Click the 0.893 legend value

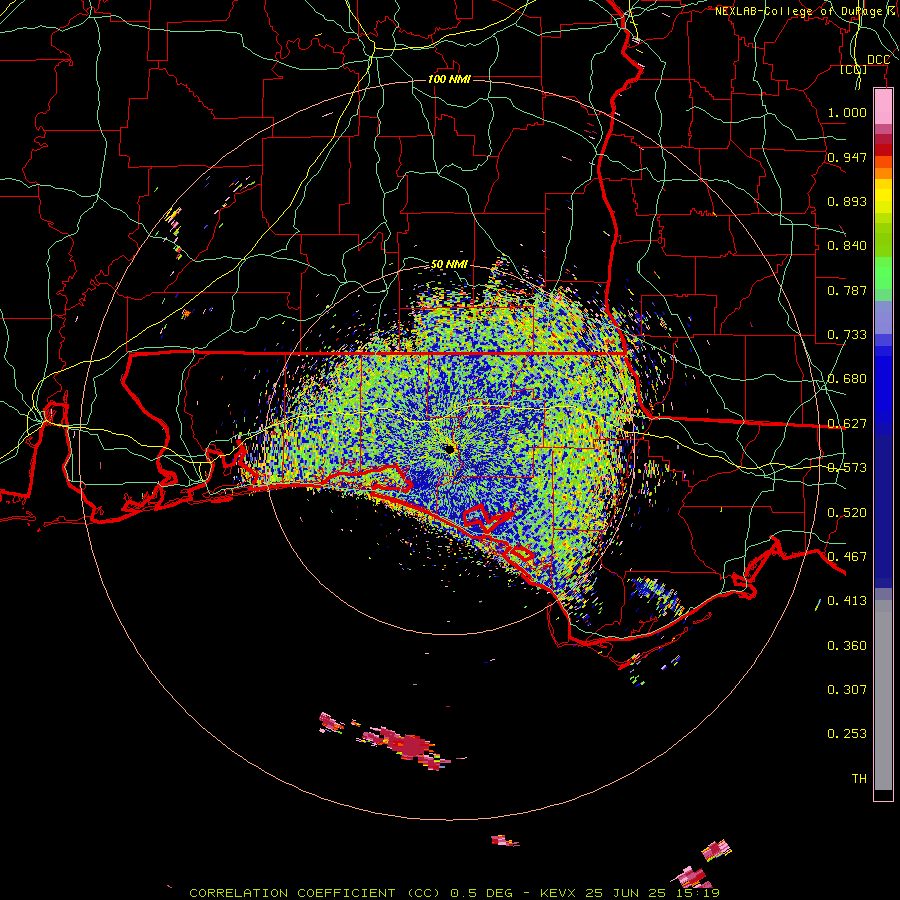[847, 201]
